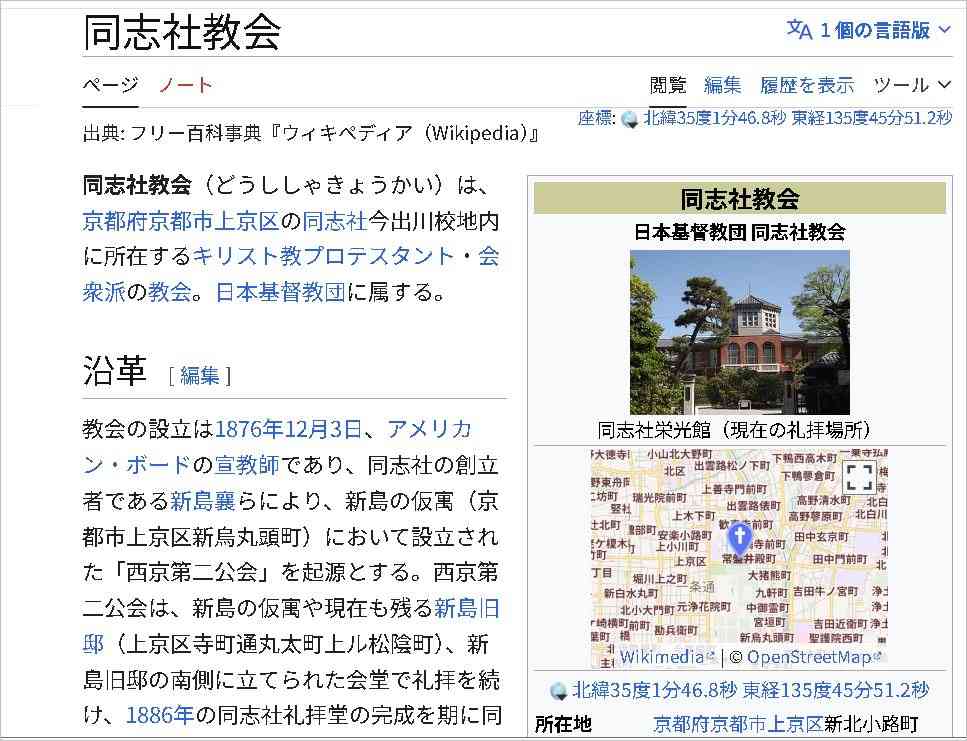Open the キリスト教 link
Screen dimensions: 967x741
point(247,256)
